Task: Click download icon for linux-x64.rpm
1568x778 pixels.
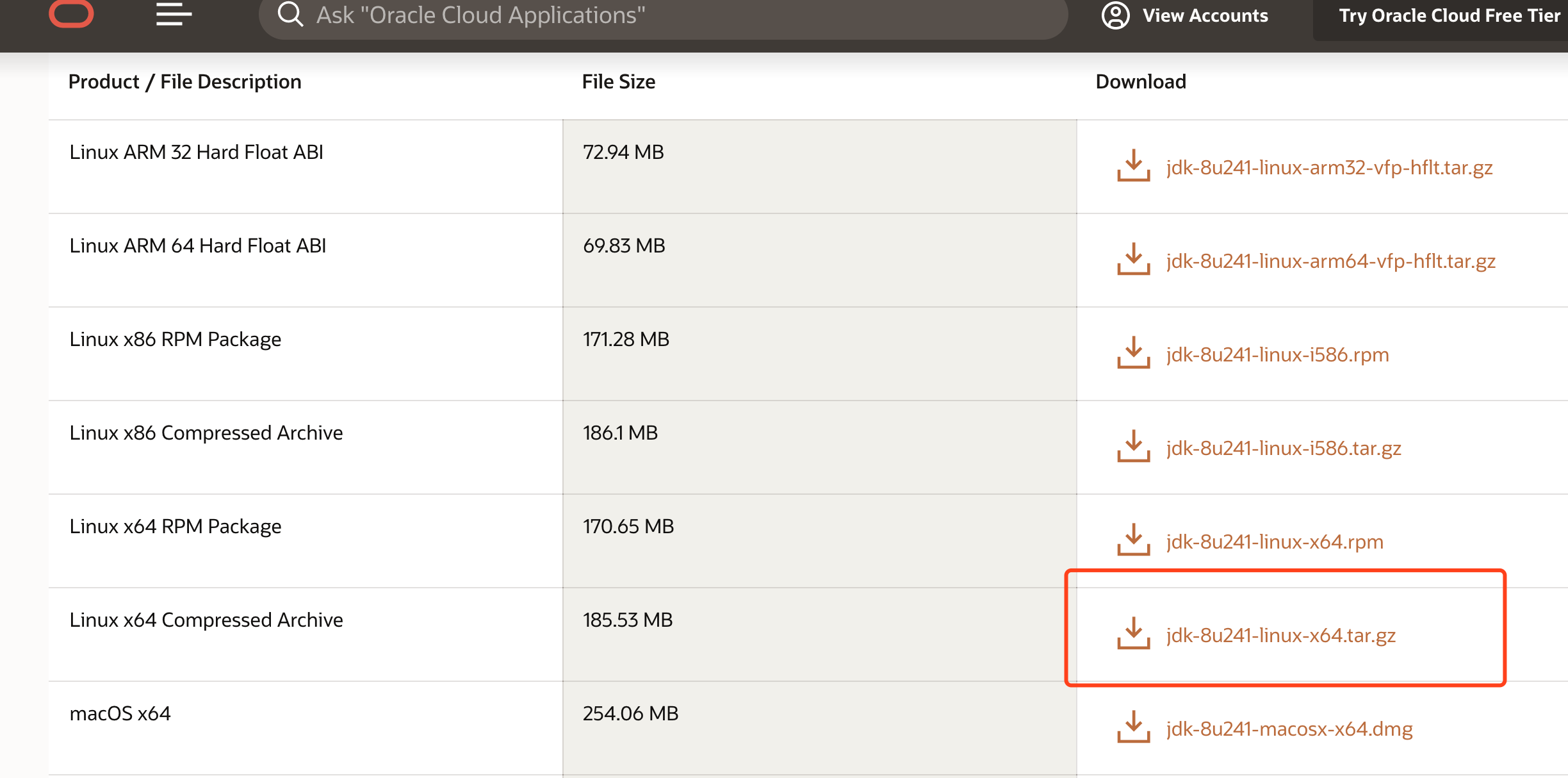Action: pos(1133,540)
